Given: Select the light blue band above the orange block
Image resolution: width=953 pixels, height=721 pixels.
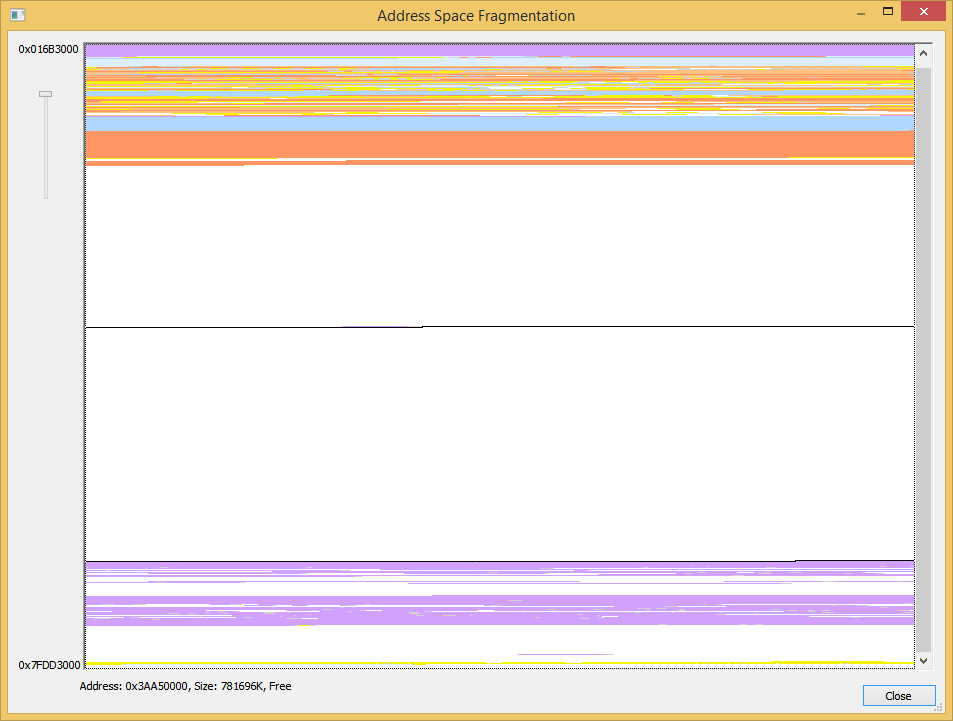Looking at the screenshot, I should tap(500, 123).
